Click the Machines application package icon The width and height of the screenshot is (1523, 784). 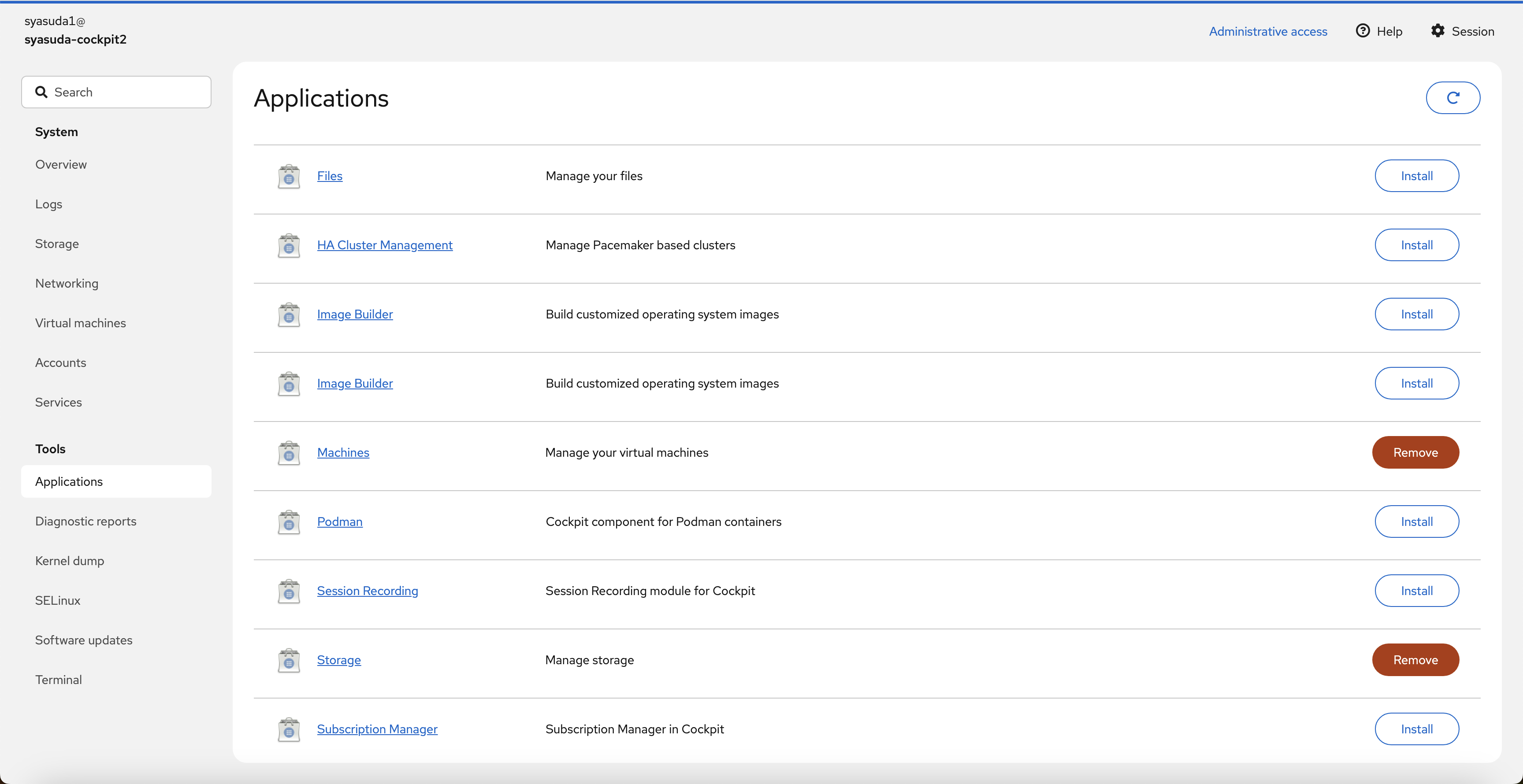click(x=289, y=452)
